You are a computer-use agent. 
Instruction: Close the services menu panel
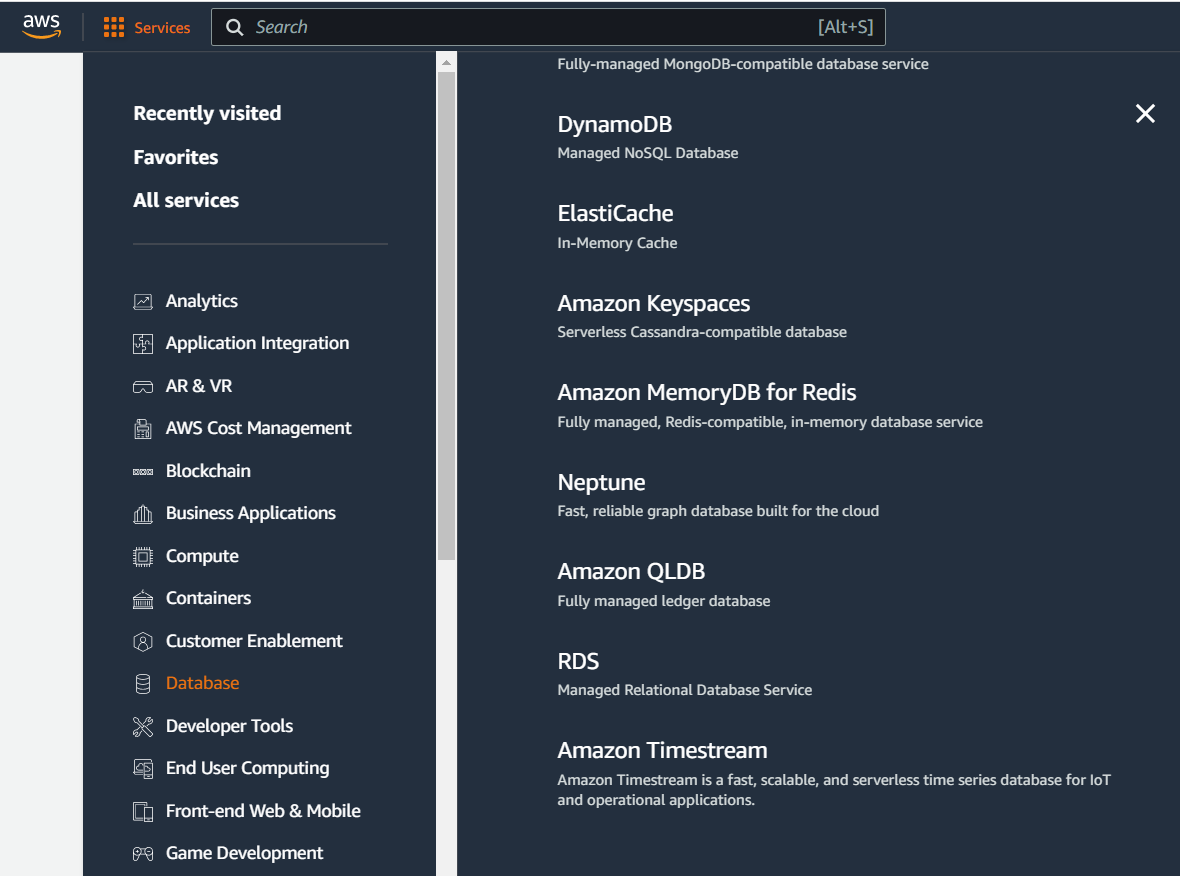point(1145,114)
